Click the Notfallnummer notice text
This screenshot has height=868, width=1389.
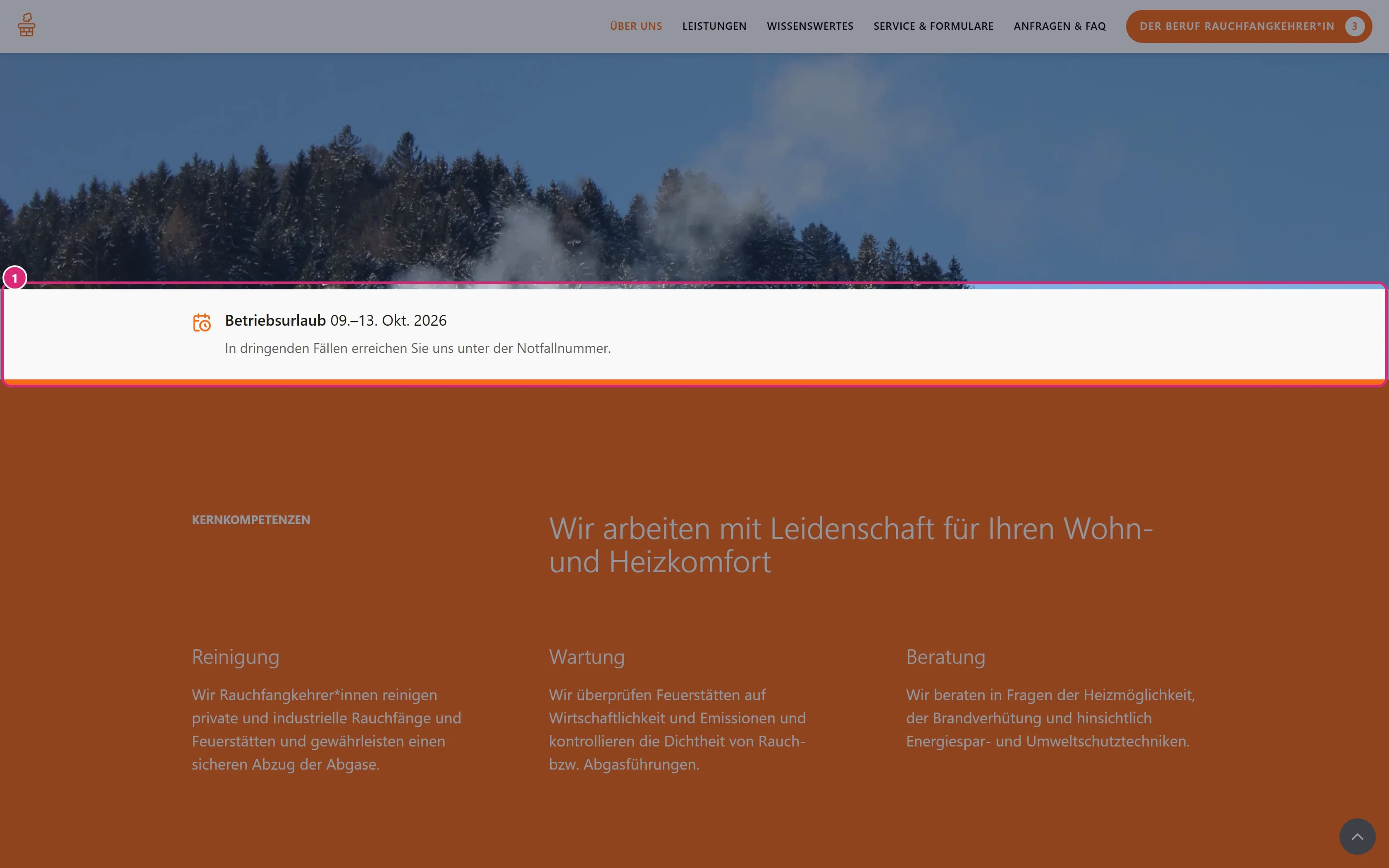point(418,348)
